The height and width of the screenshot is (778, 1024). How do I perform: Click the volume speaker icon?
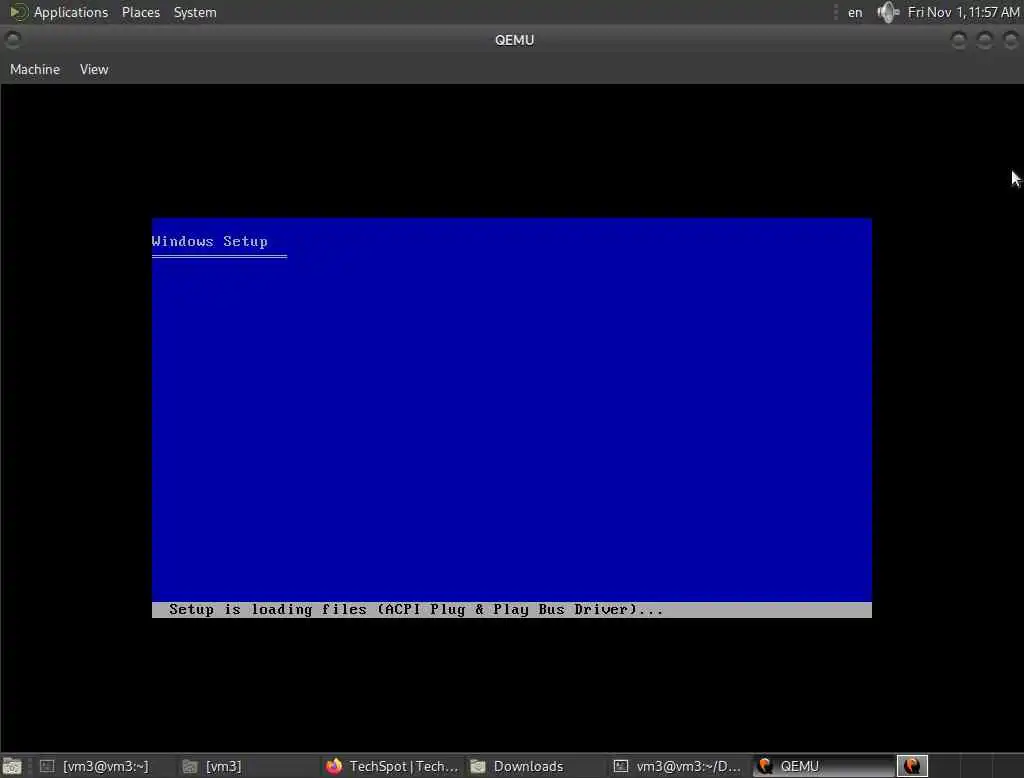click(888, 12)
